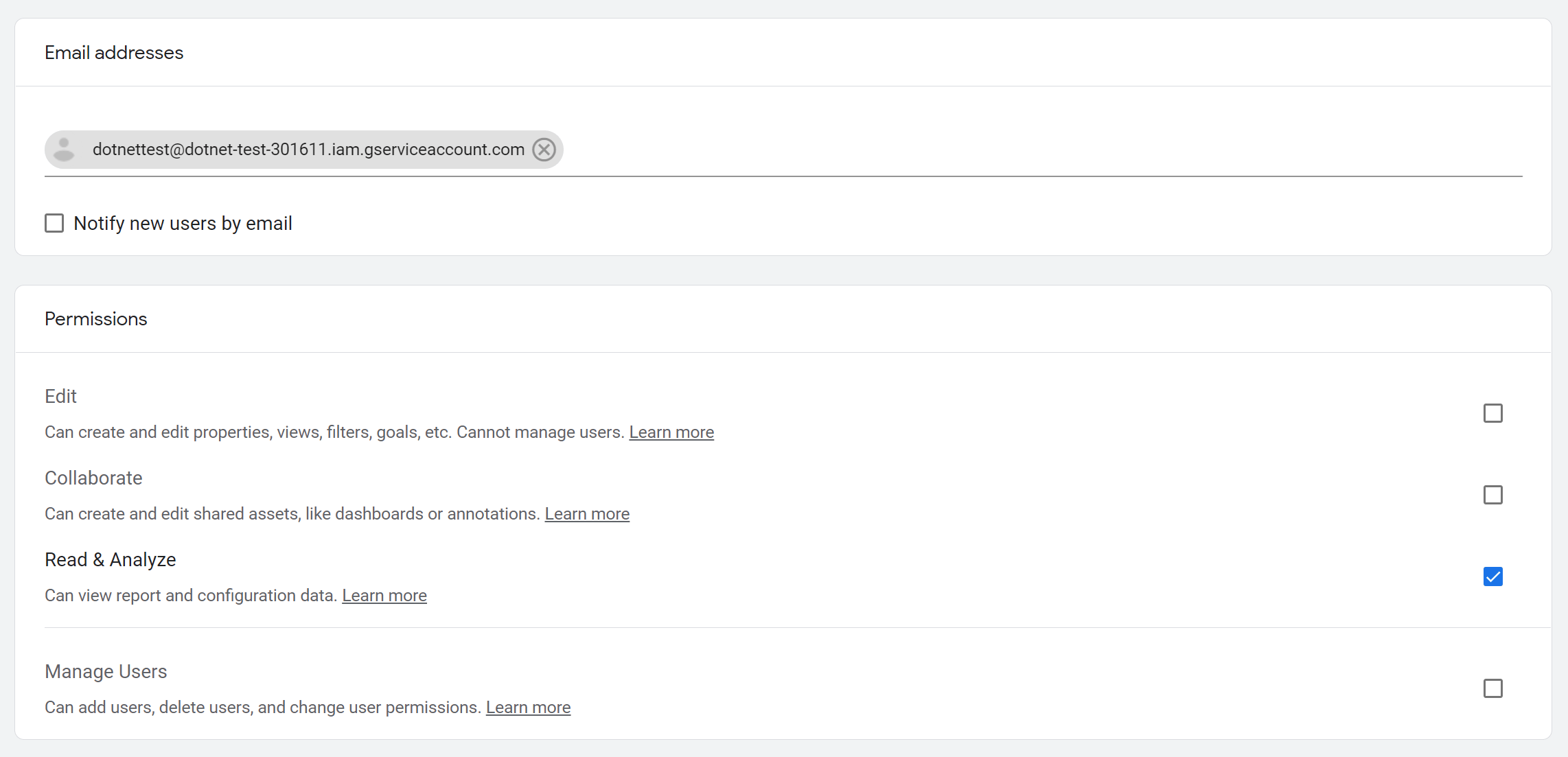Click the user avatar icon in chip
This screenshot has height=757, width=1568.
[x=64, y=150]
